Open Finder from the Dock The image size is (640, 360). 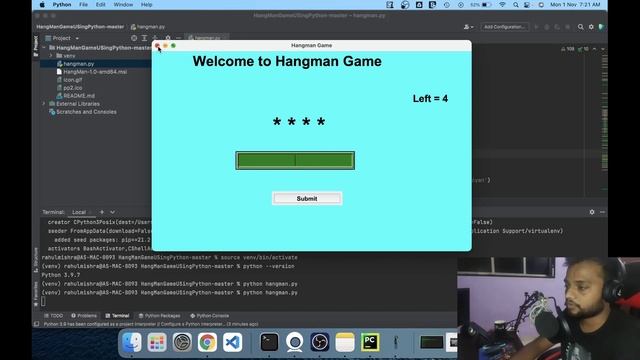[132, 342]
